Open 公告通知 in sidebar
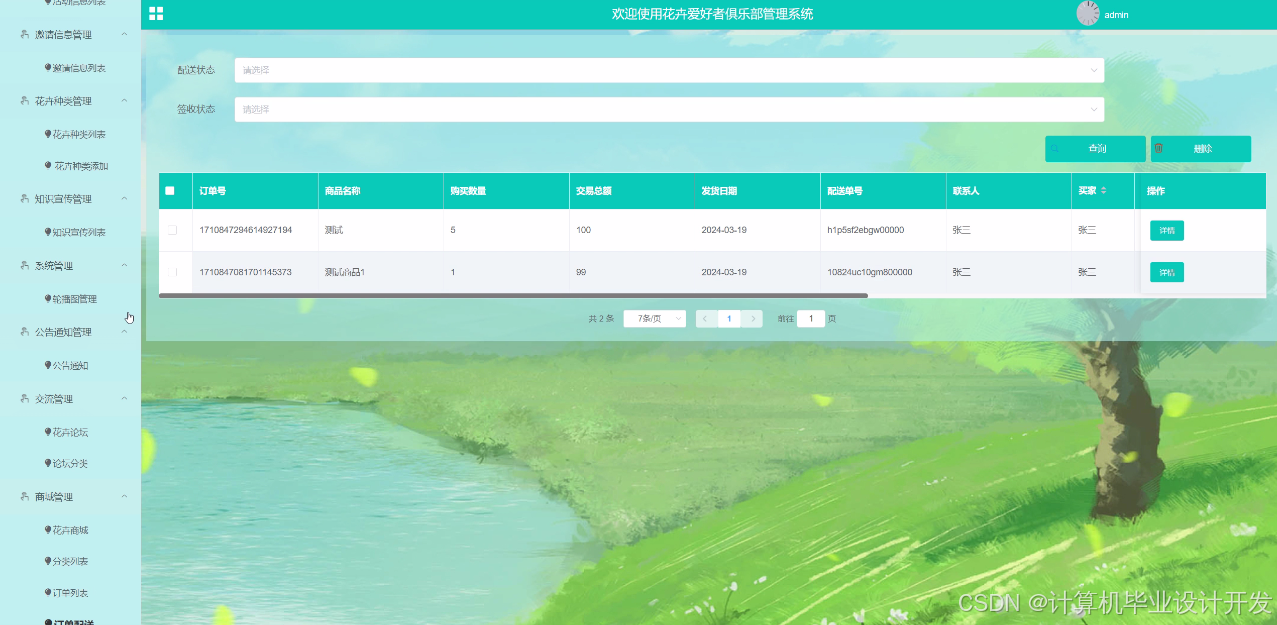The image size is (1277, 625). pyautogui.click(x=70, y=366)
